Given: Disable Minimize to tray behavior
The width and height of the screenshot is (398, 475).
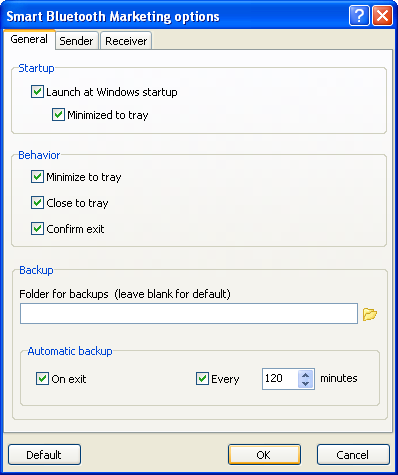Looking at the screenshot, I should pyautogui.click(x=37, y=176).
